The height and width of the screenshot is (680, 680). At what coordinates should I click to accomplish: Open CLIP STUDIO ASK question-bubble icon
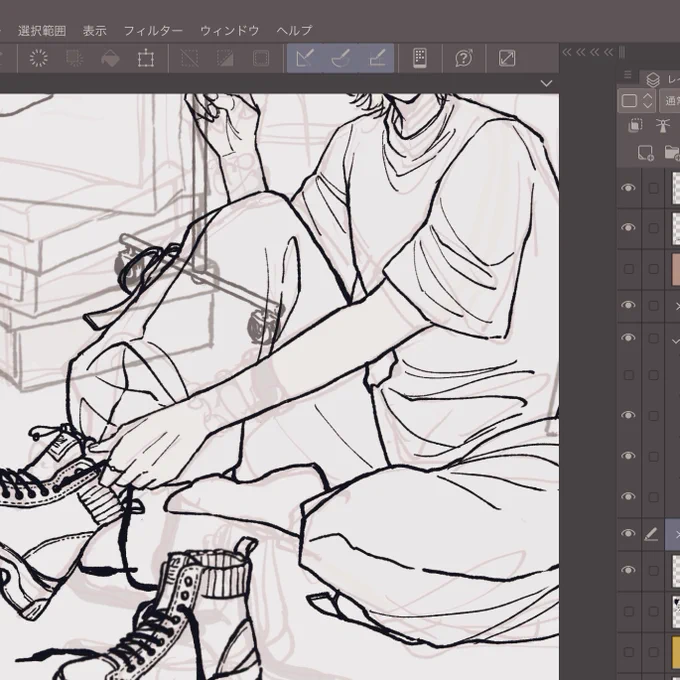click(x=464, y=58)
